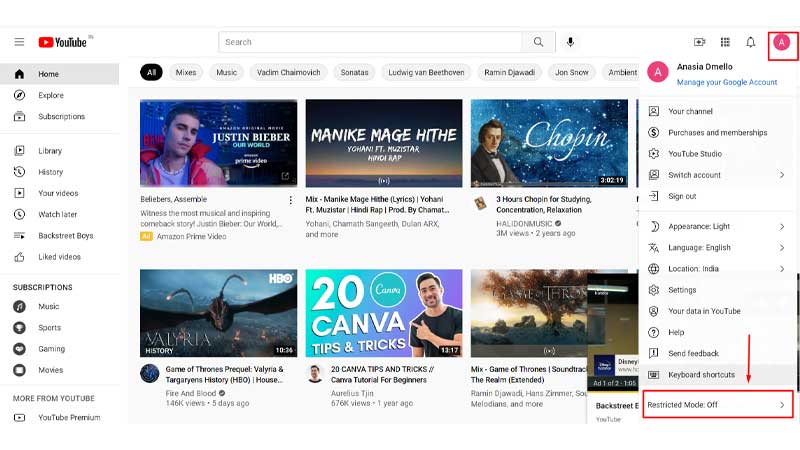Image resolution: width=800 pixels, height=450 pixels.
Task: Select the Mixes filter chip
Action: click(x=186, y=72)
